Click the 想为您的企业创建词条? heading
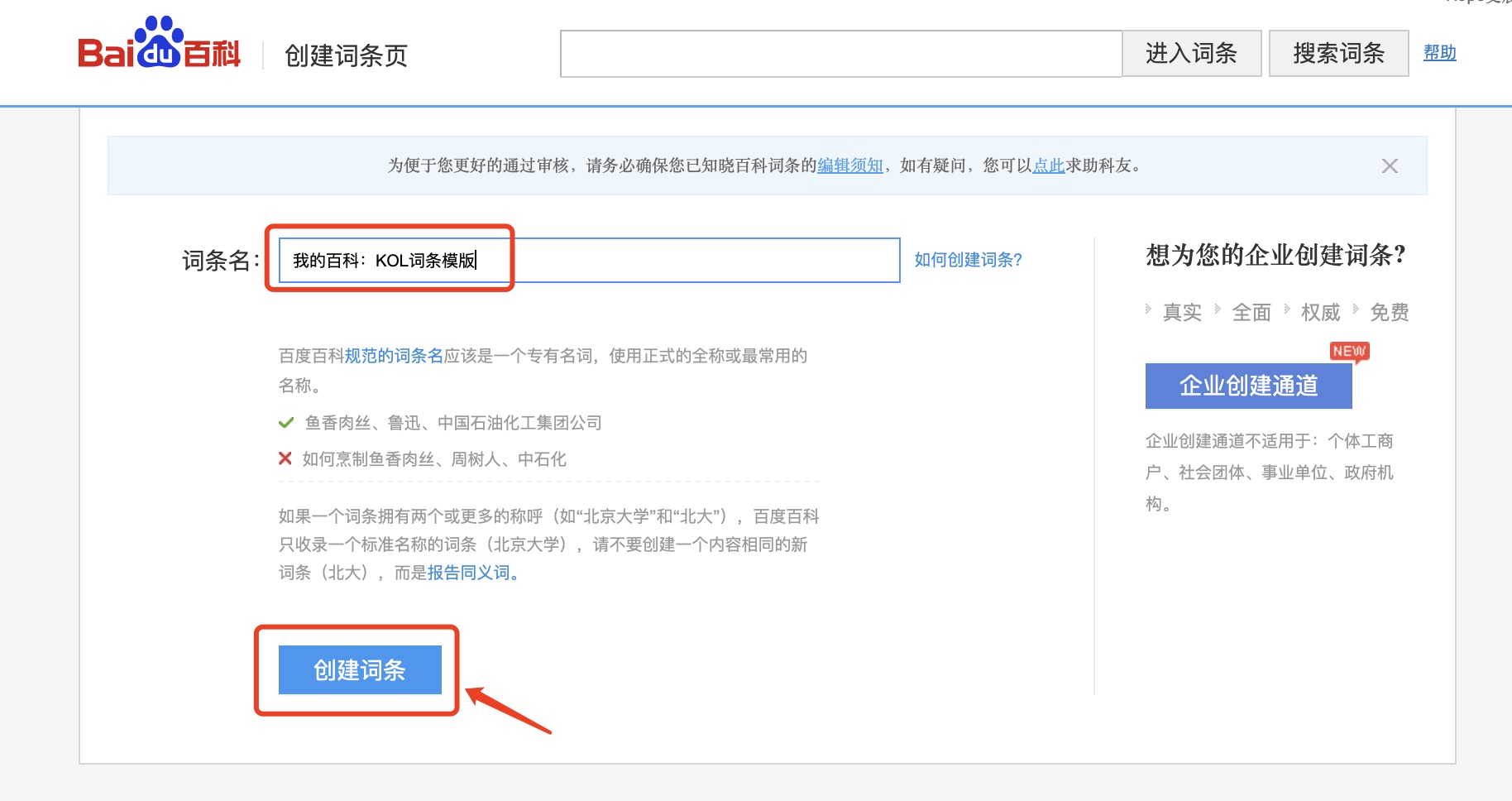 click(1275, 255)
